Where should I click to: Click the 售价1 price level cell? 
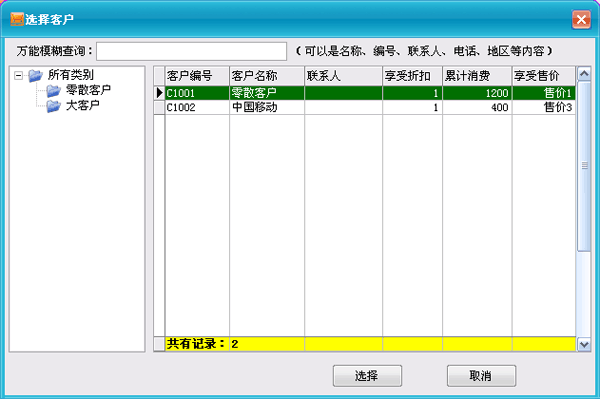(x=544, y=93)
